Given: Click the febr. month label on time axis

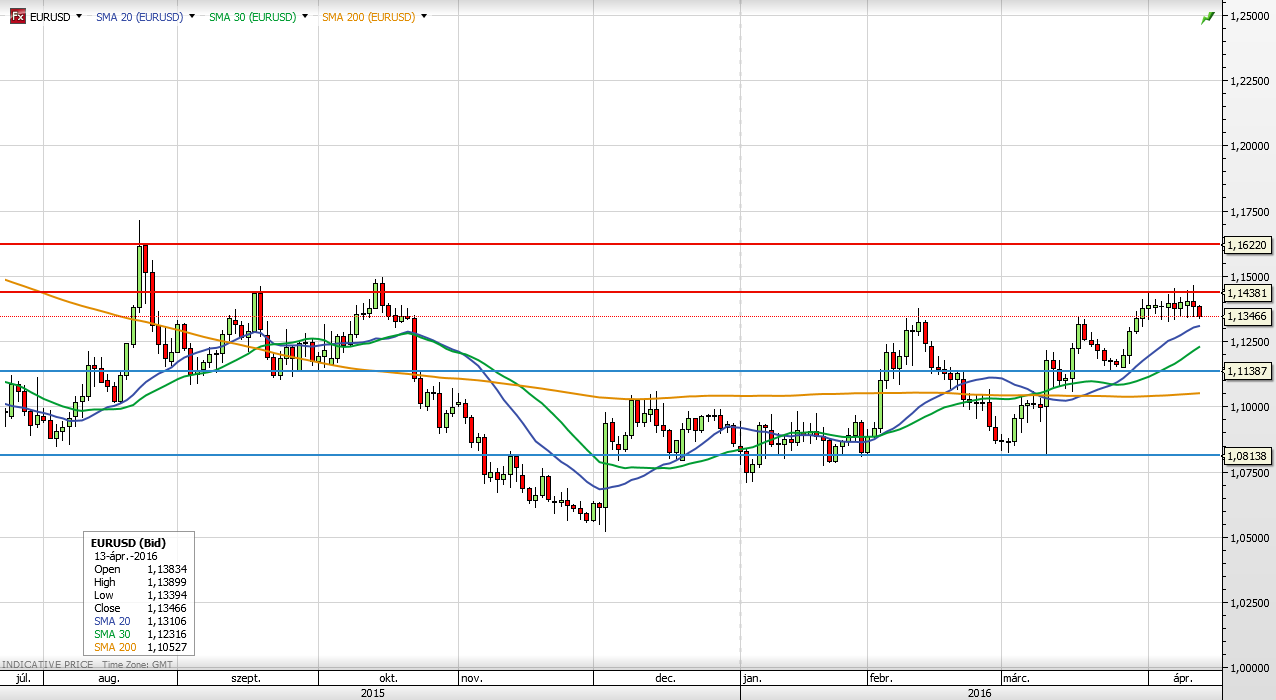Looking at the screenshot, I should click(881, 678).
